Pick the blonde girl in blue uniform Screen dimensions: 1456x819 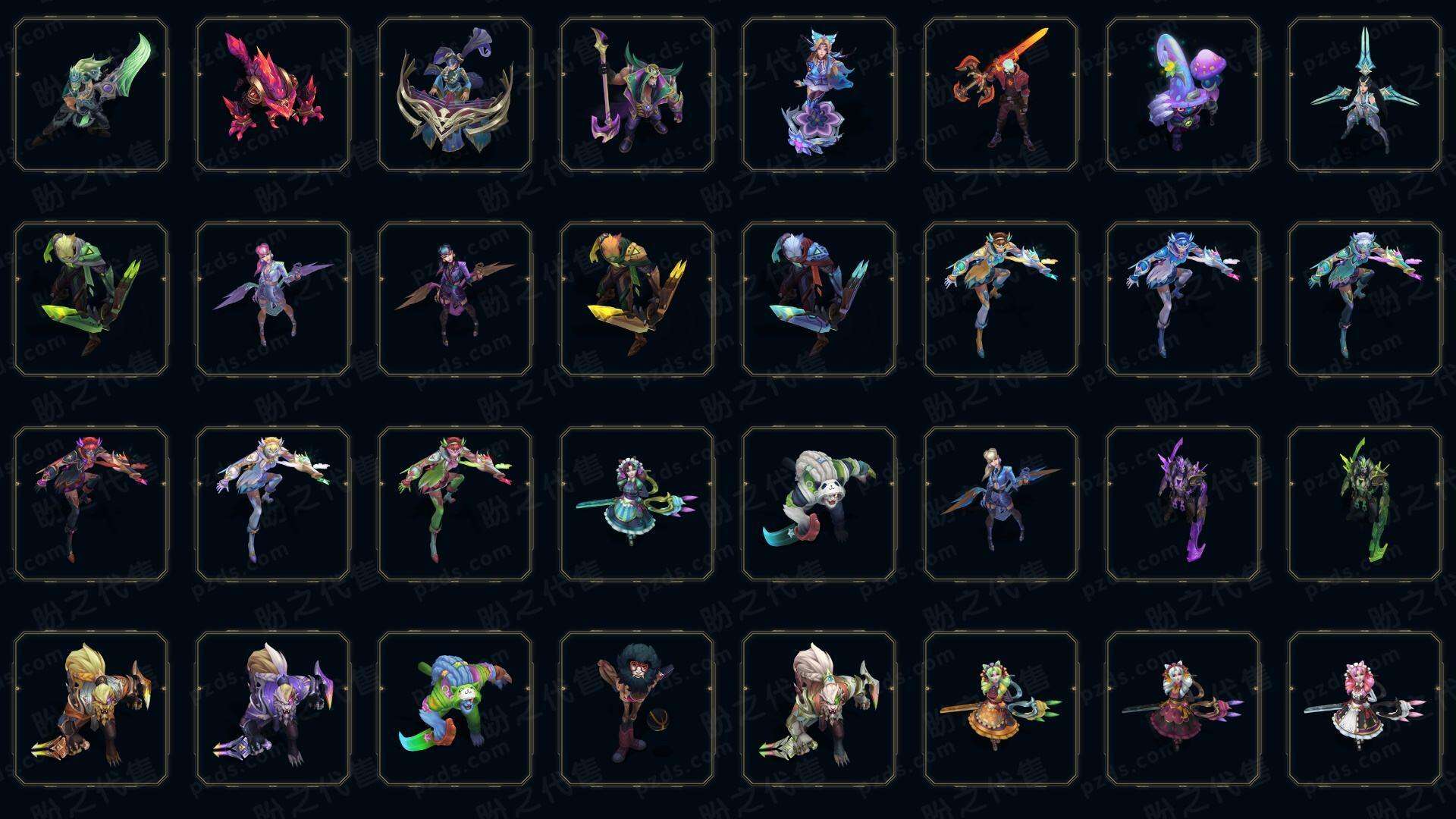pos(1001,504)
